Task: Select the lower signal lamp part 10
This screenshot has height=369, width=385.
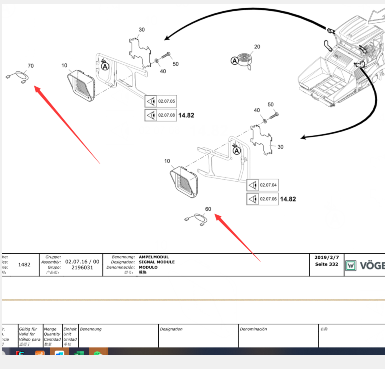Action: coord(184,181)
